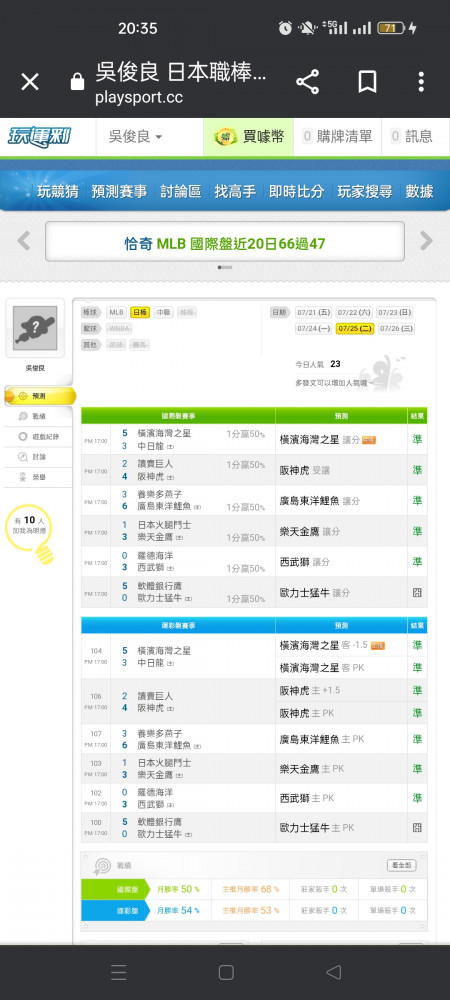The width and height of the screenshot is (450, 1000).
Task: Open 恰奇 MLB 國際盤 banner link
Action: click(224, 243)
